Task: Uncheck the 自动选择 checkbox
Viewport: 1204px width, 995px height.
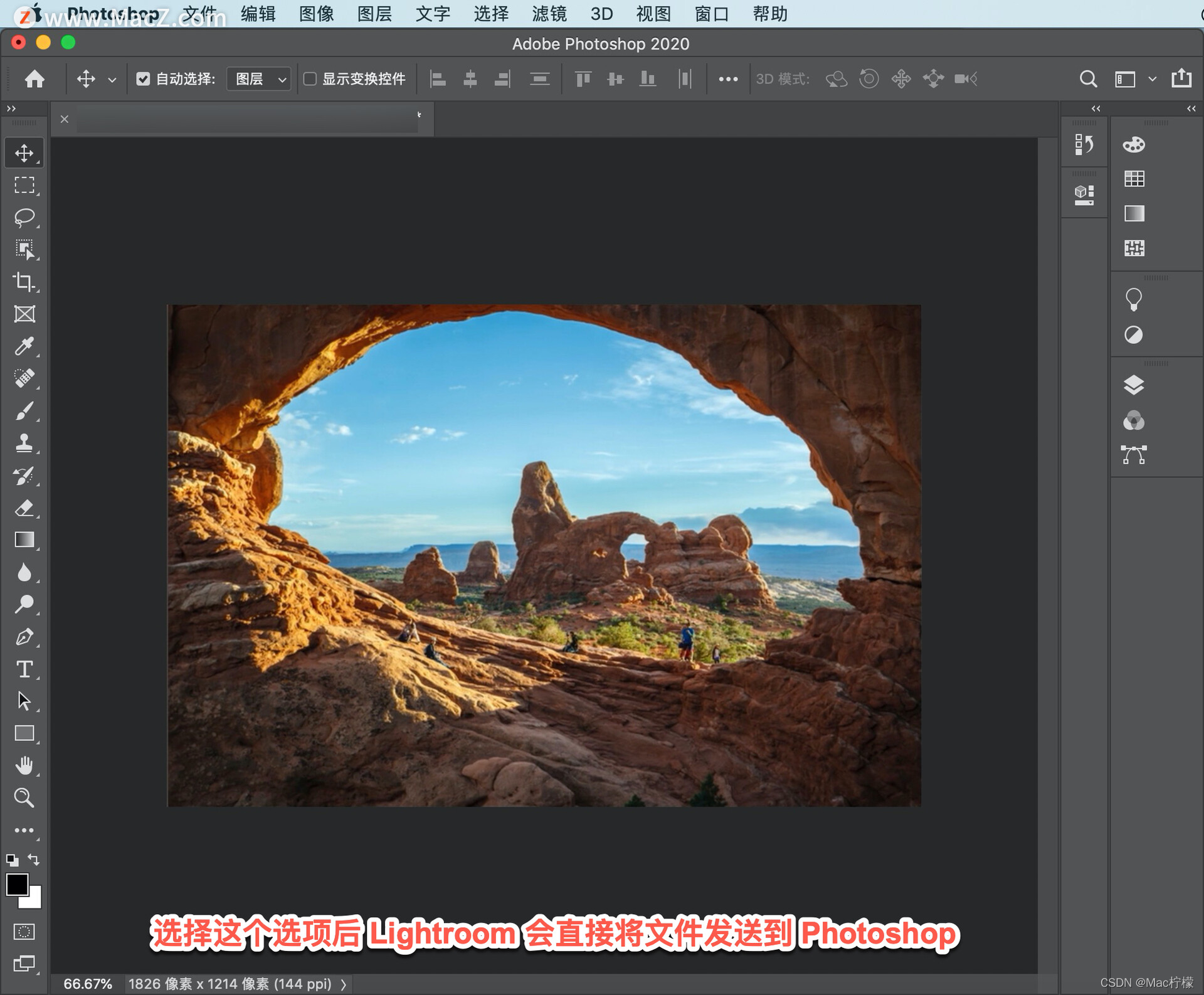Action: (143, 79)
